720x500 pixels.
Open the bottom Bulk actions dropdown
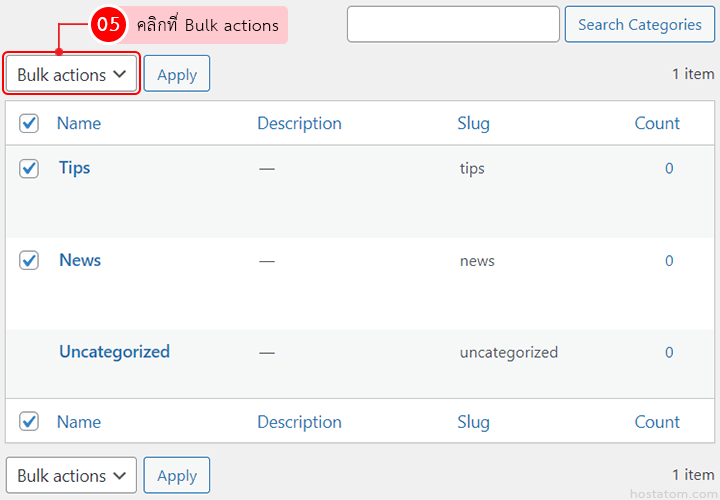click(x=71, y=476)
